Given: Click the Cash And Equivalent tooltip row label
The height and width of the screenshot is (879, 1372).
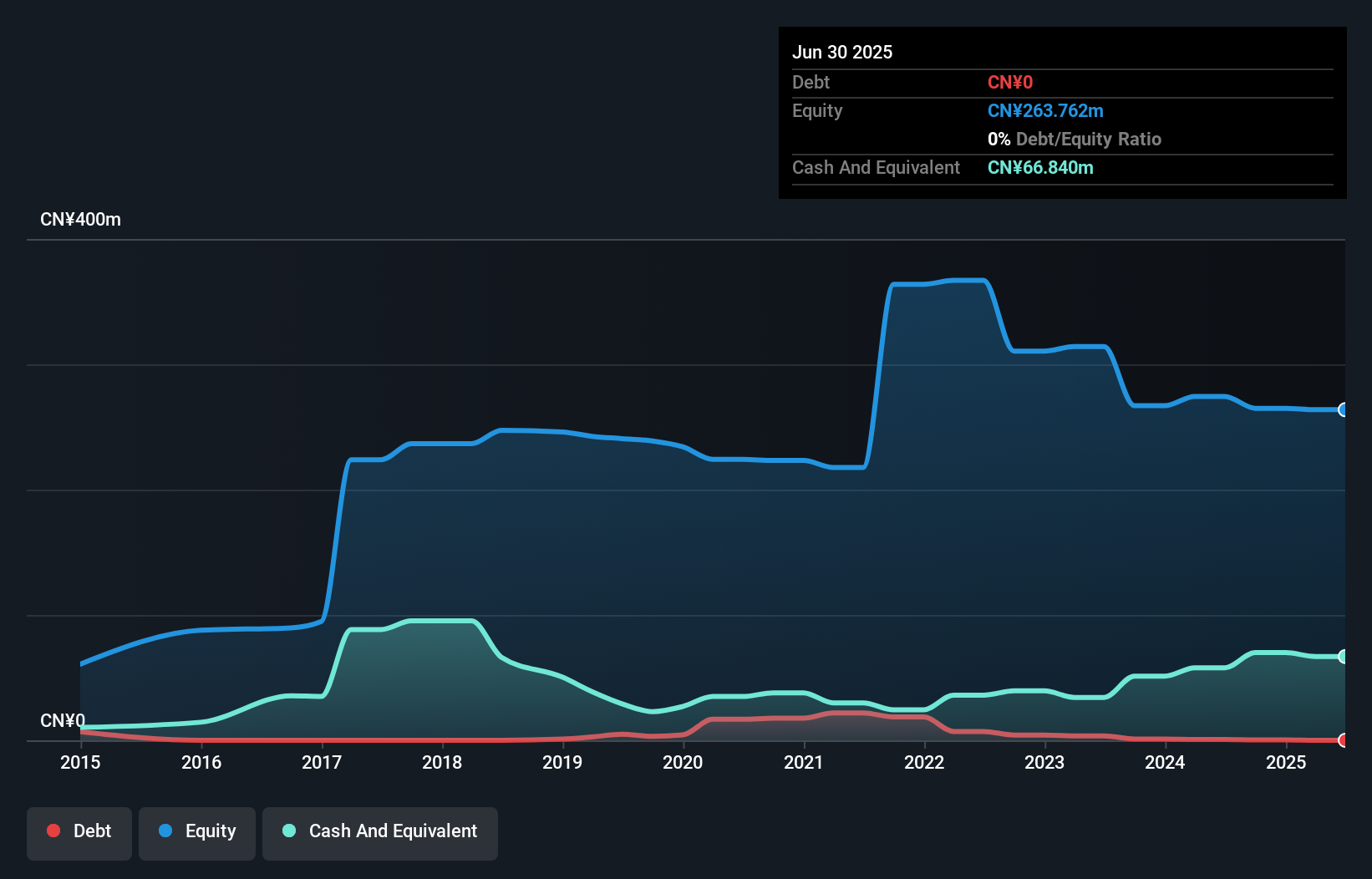Looking at the screenshot, I should coord(876,167).
